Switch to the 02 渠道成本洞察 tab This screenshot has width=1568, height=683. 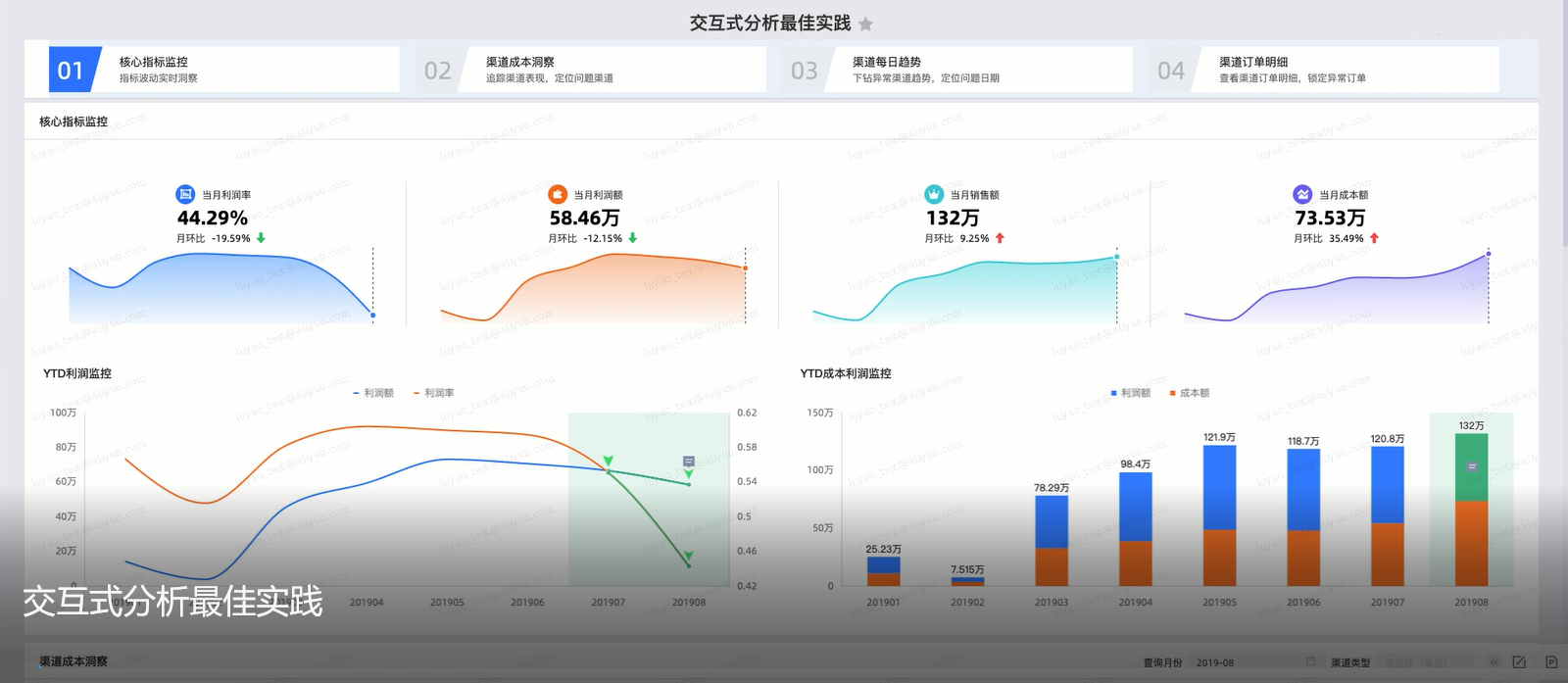590,70
